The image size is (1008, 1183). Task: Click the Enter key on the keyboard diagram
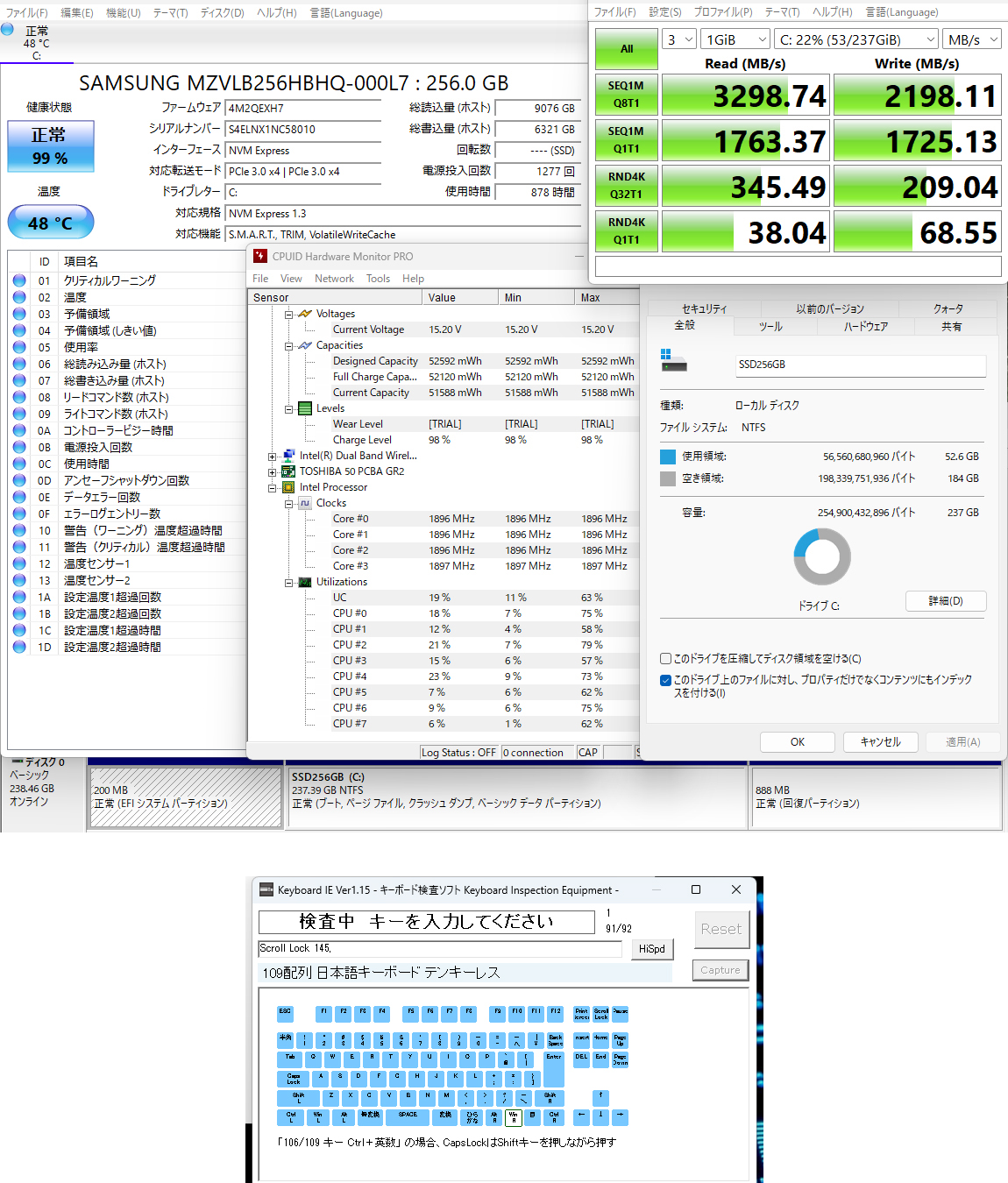554,1068
